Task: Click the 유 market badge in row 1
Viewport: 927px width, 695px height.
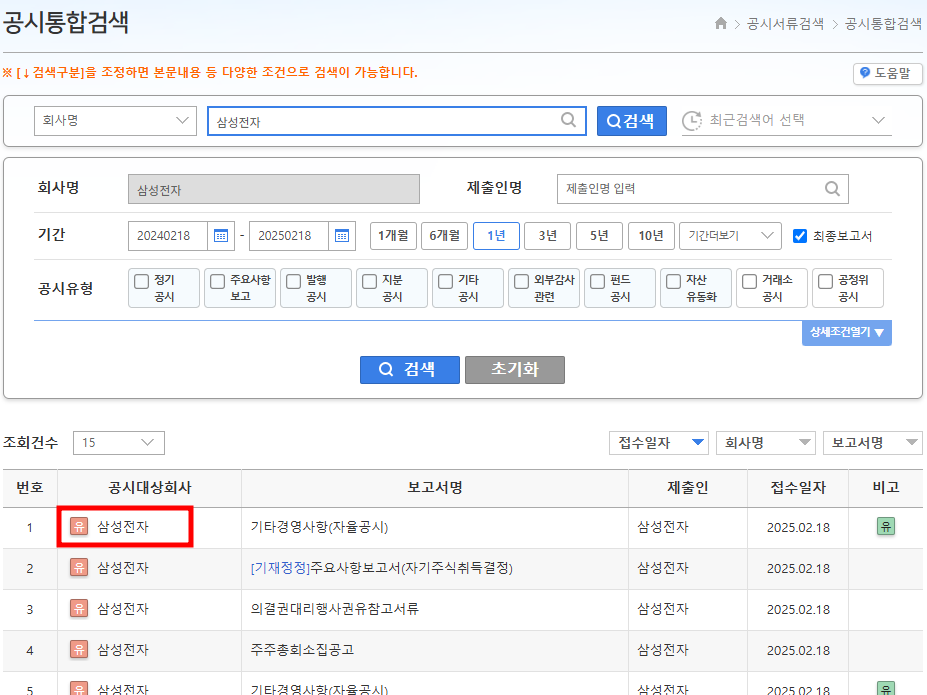Action: (x=79, y=526)
